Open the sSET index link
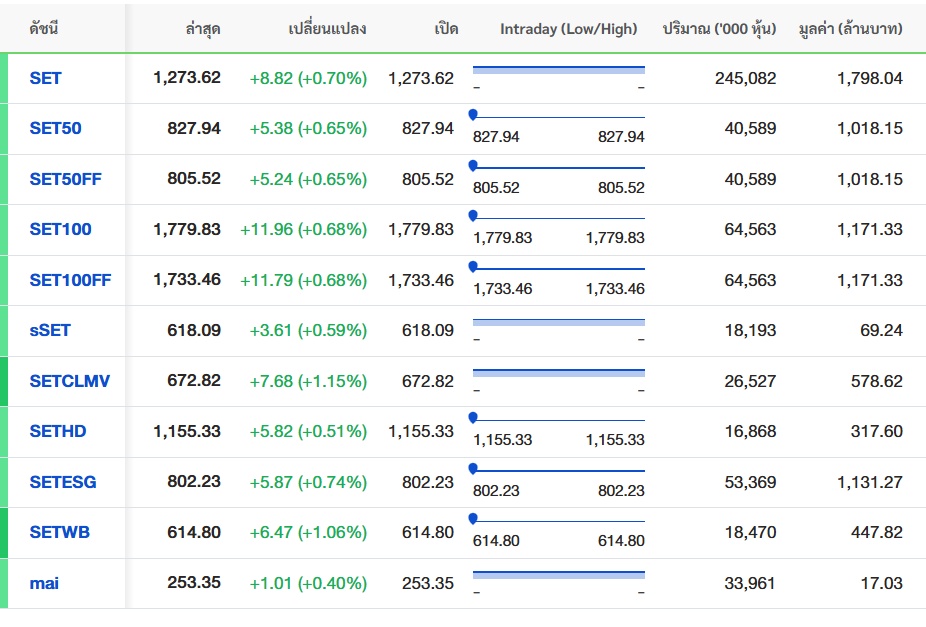Image resolution: width=926 pixels, height=627 pixels. (x=51, y=330)
